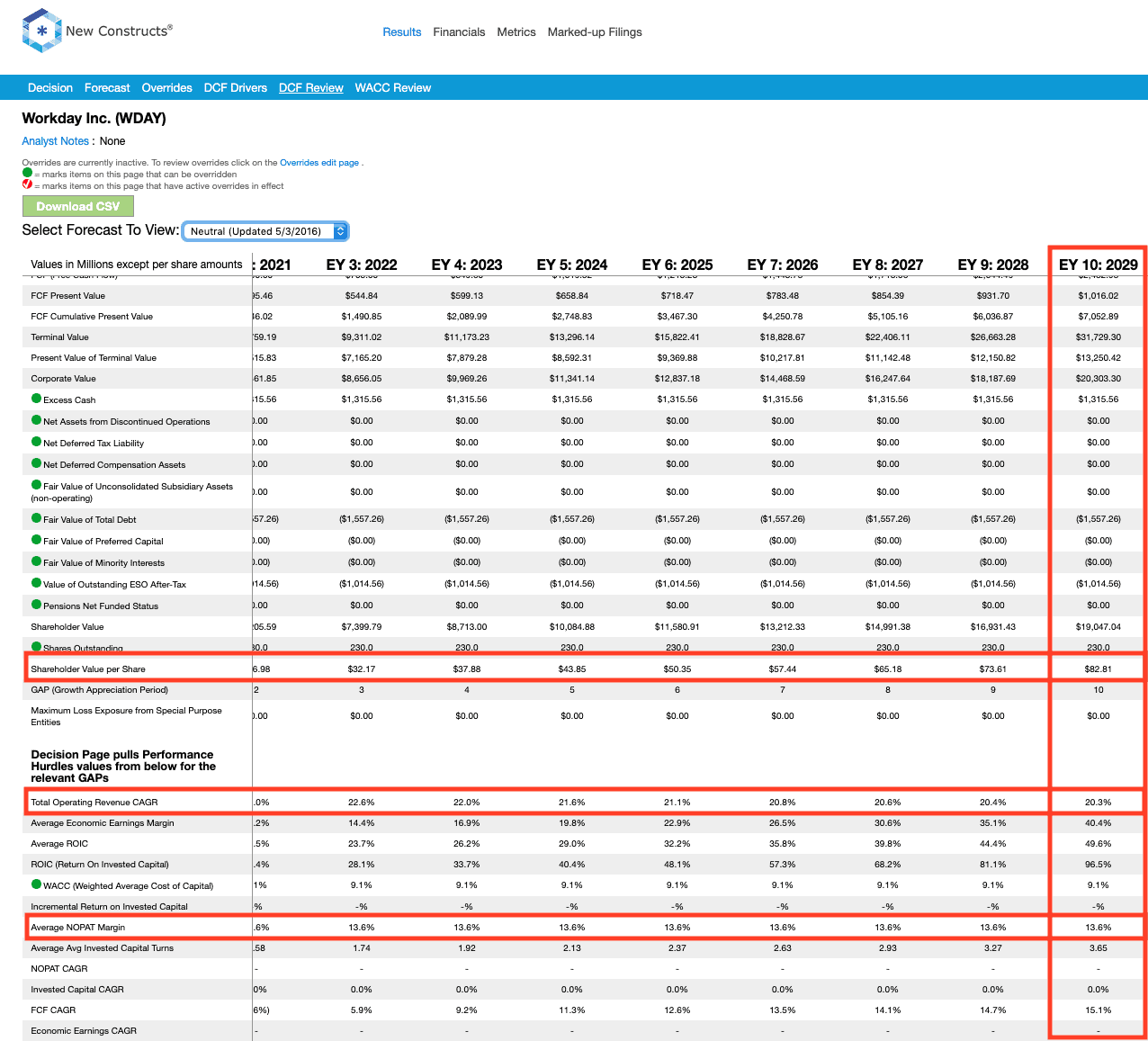
Task: Click the $57.44 Shareholder Value per Share cell
Action: 783,669
